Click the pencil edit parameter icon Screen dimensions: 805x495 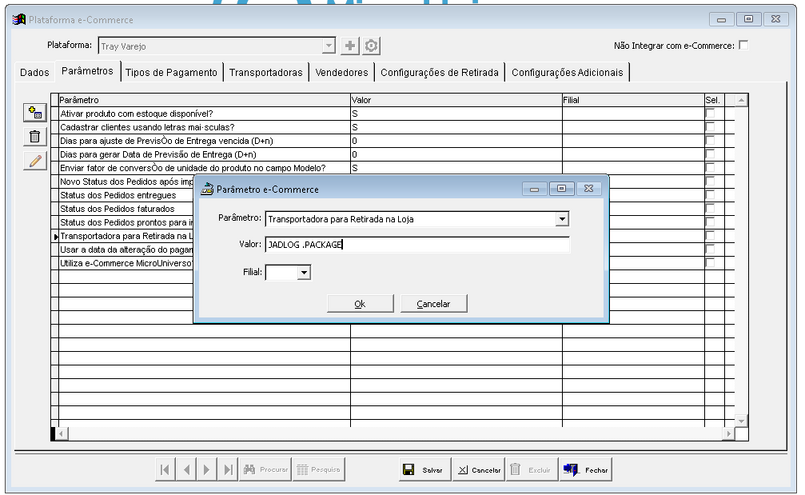click(35, 161)
